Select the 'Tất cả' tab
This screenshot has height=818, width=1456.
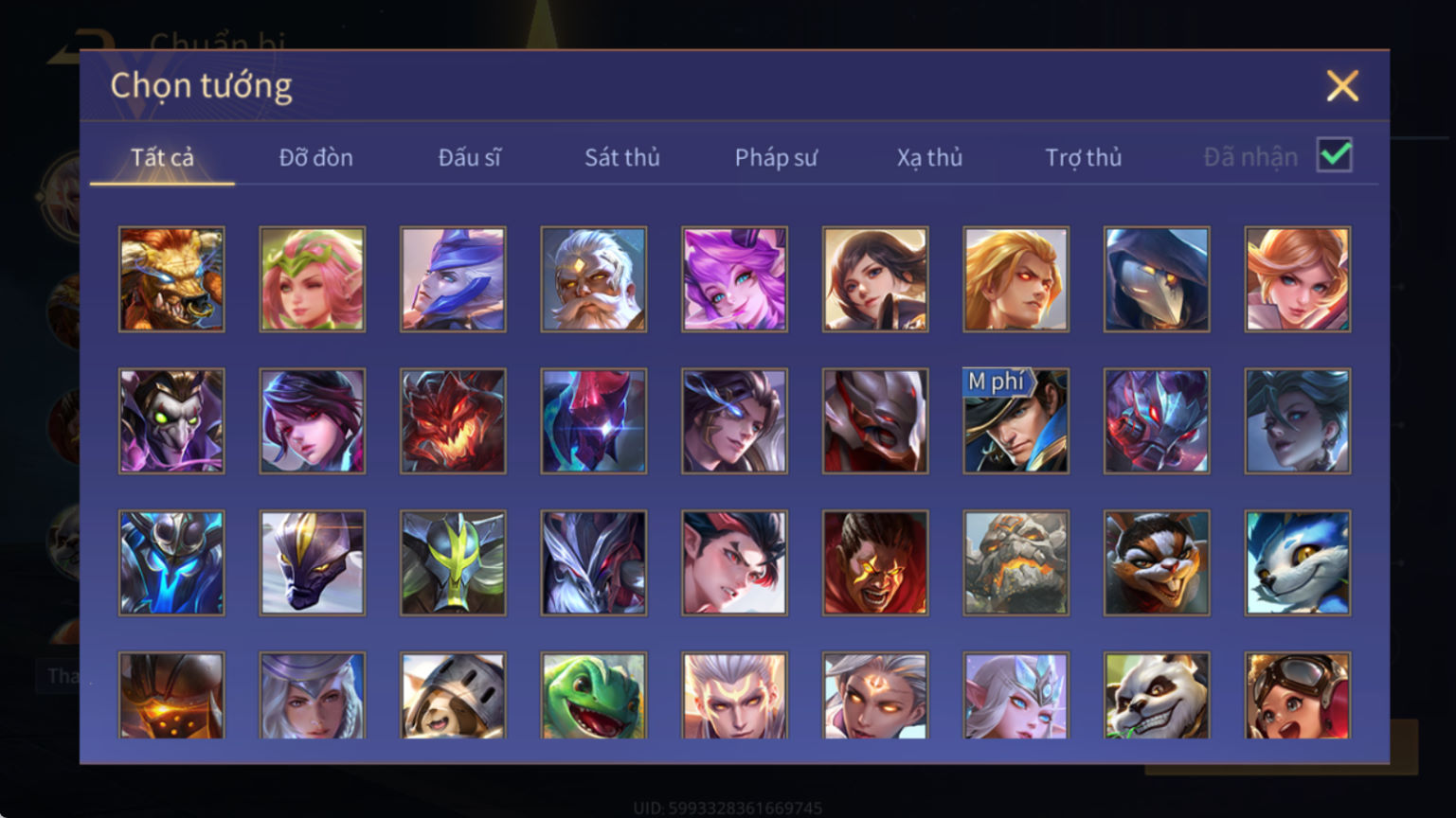click(162, 157)
